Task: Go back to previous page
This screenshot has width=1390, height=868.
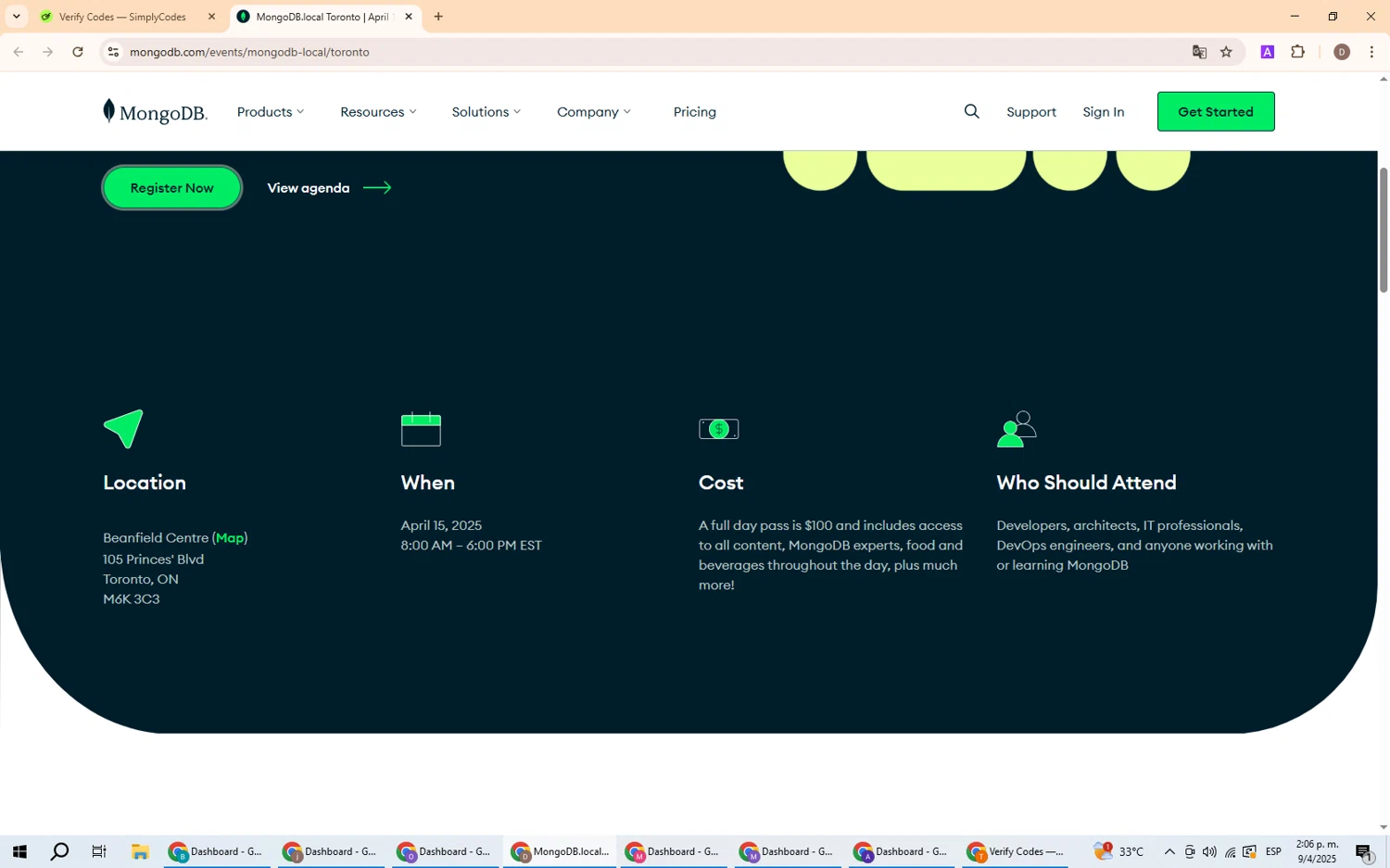Action: pos(19,52)
